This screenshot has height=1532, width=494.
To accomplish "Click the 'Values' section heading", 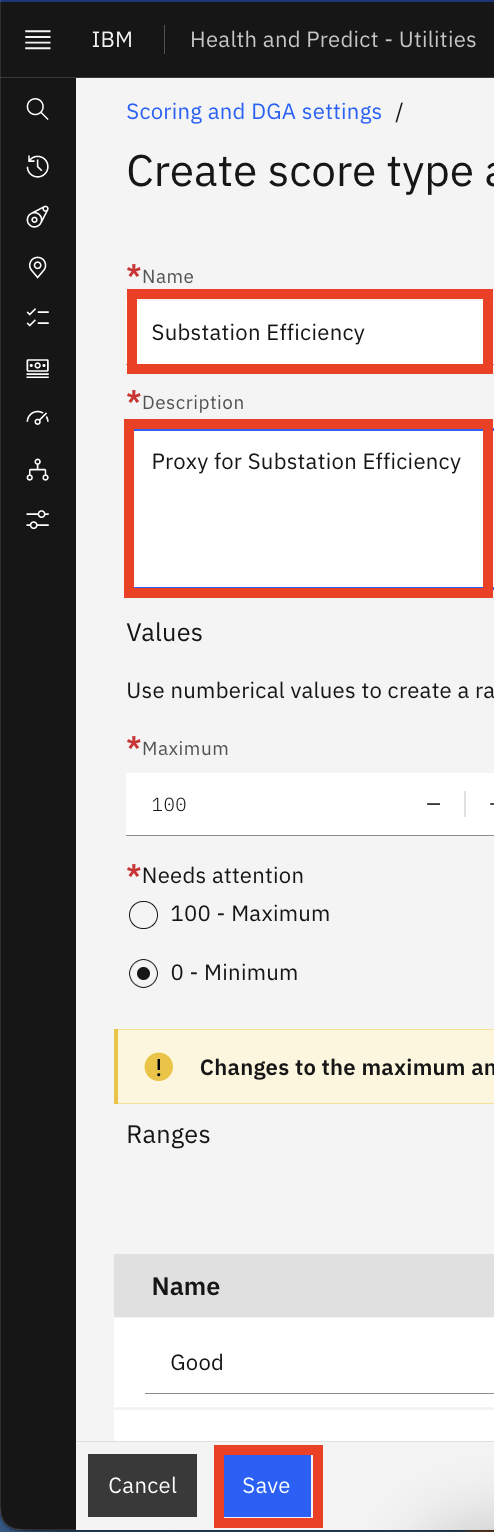I will pyautogui.click(x=165, y=633).
